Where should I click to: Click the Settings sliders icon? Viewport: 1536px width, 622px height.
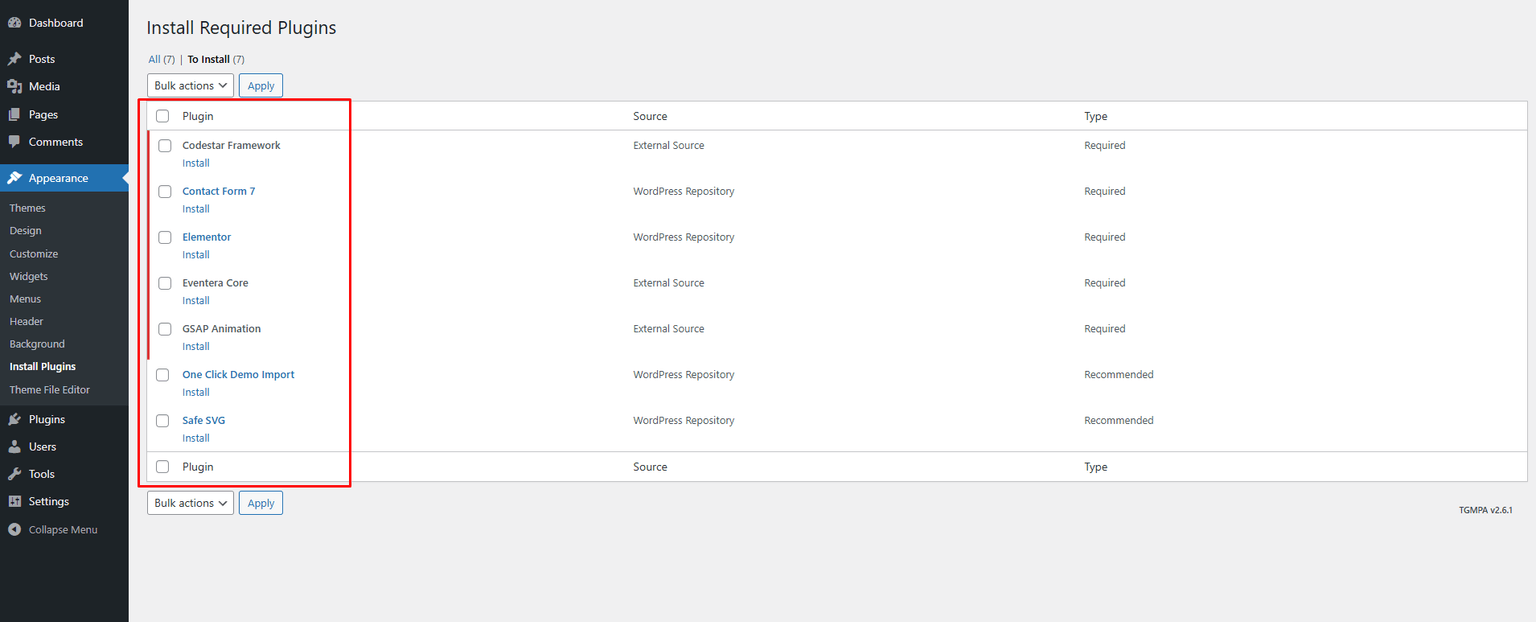14,502
